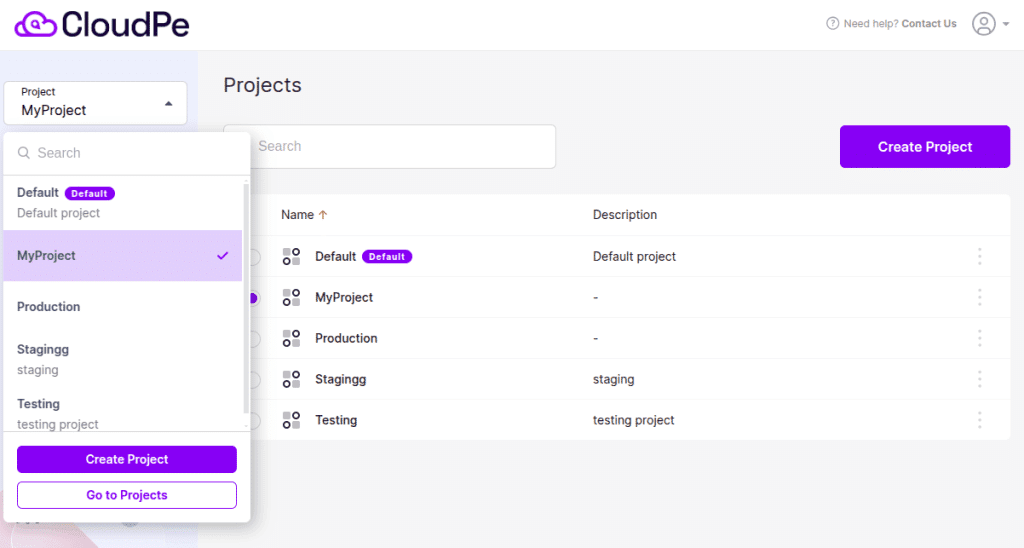Image resolution: width=1024 pixels, height=548 pixels.
Task: Choose Production in dropdown list
Action: coord(123,306)
